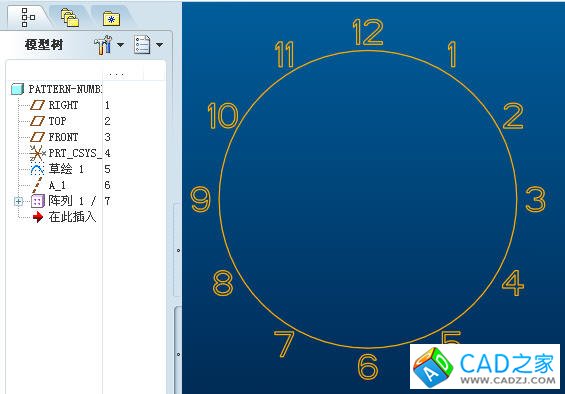Select the PATTERN-NUMB part root item

pyautogui.click(x=57, y=89)
